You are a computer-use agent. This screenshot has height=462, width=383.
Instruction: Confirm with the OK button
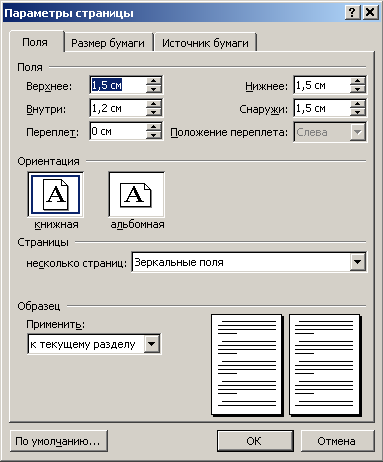pyautogui.click(x=255, y=441)
